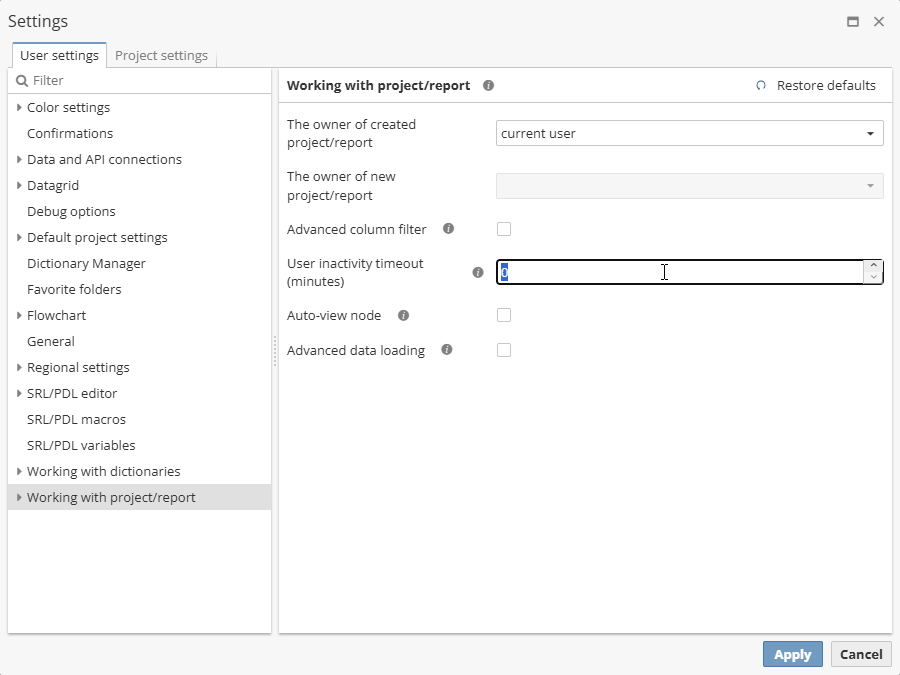
Task: Toggle the Auto-view node checkbox
Action: click(504, 315)
